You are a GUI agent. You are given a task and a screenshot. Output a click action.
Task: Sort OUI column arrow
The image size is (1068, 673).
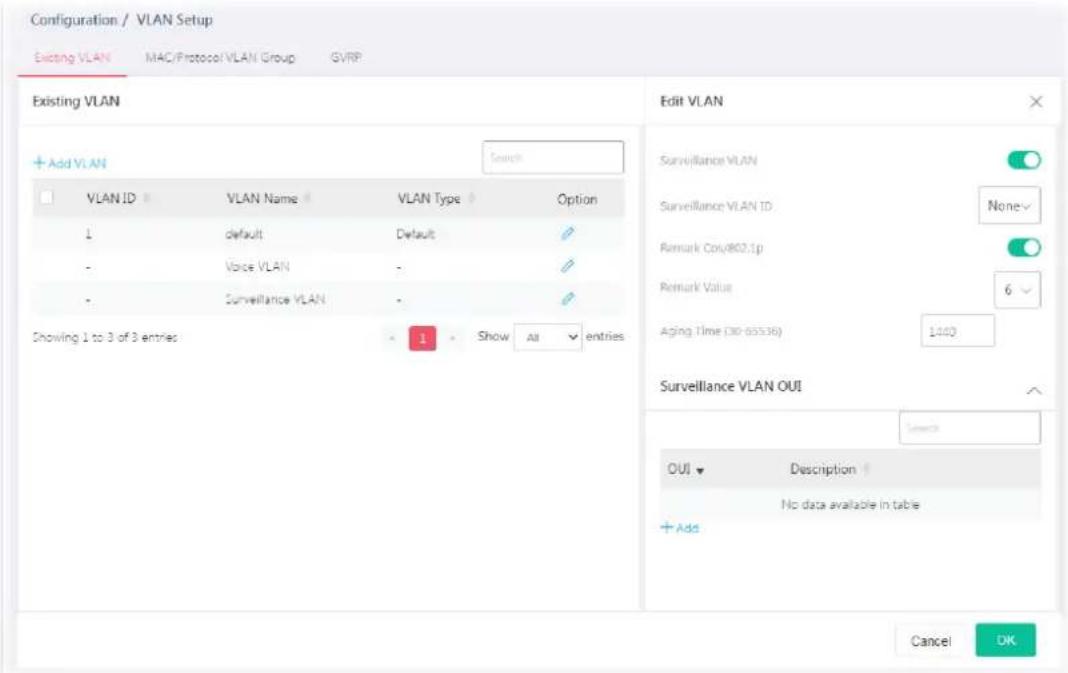[x=700, y=470]
